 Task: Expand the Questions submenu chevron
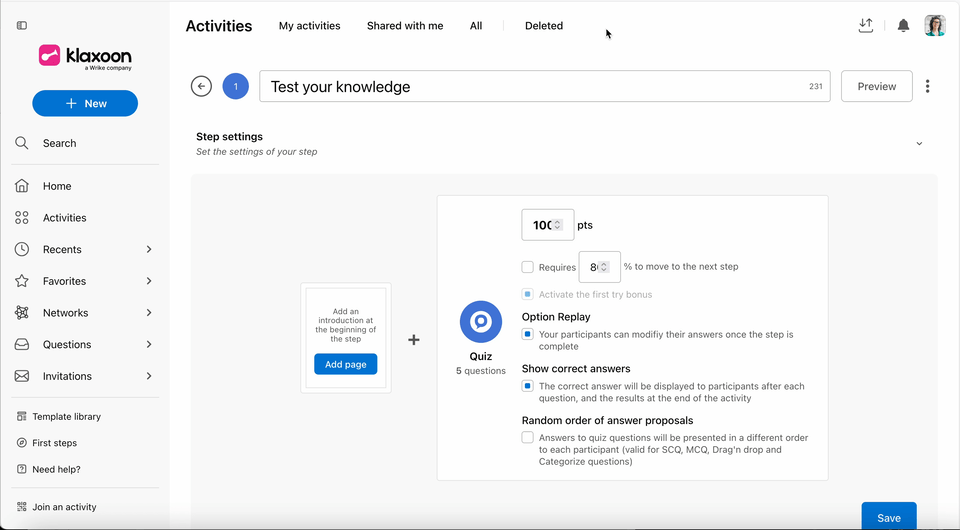(149, 344)
